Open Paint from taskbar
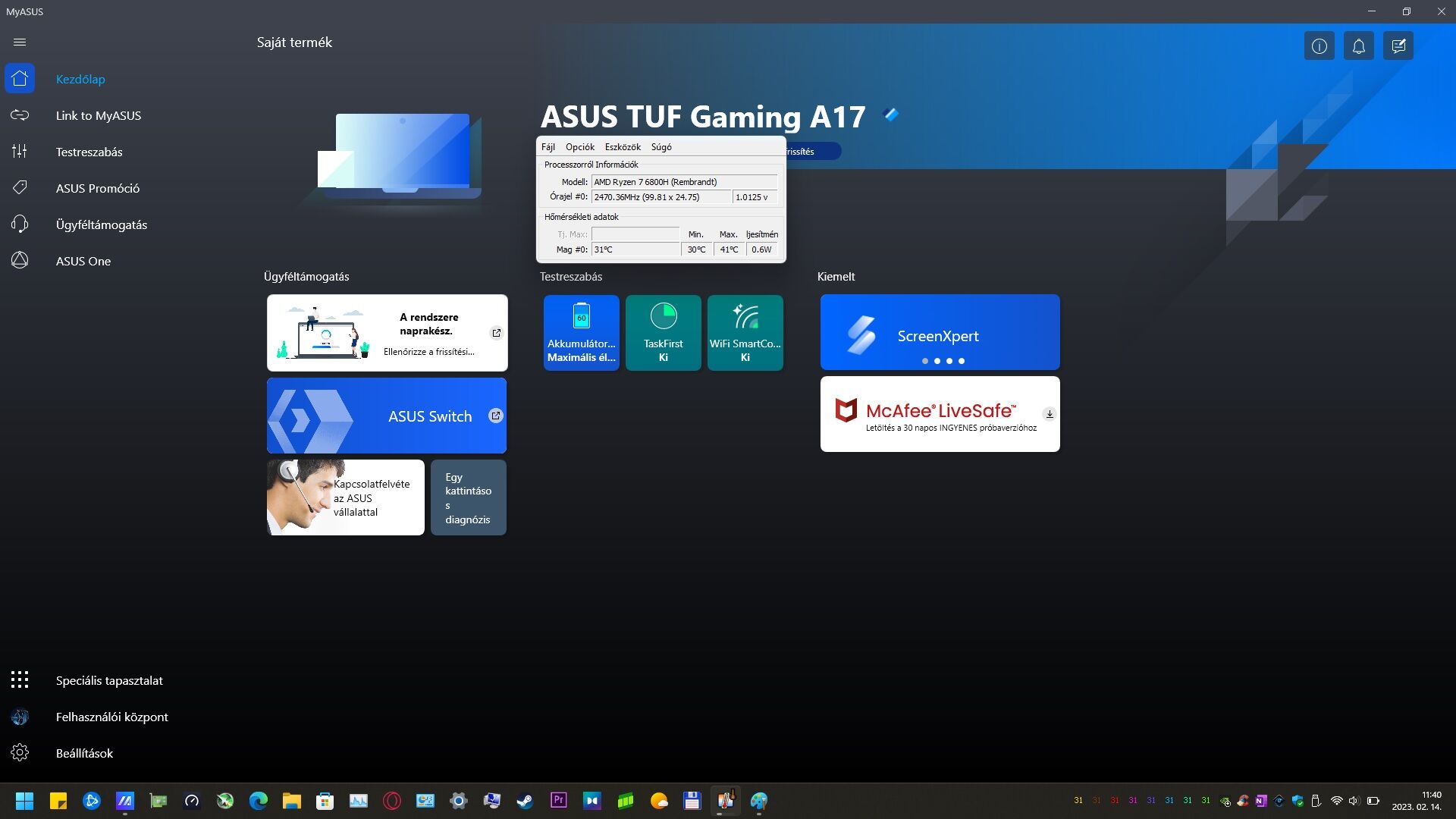 click(759, 801)
